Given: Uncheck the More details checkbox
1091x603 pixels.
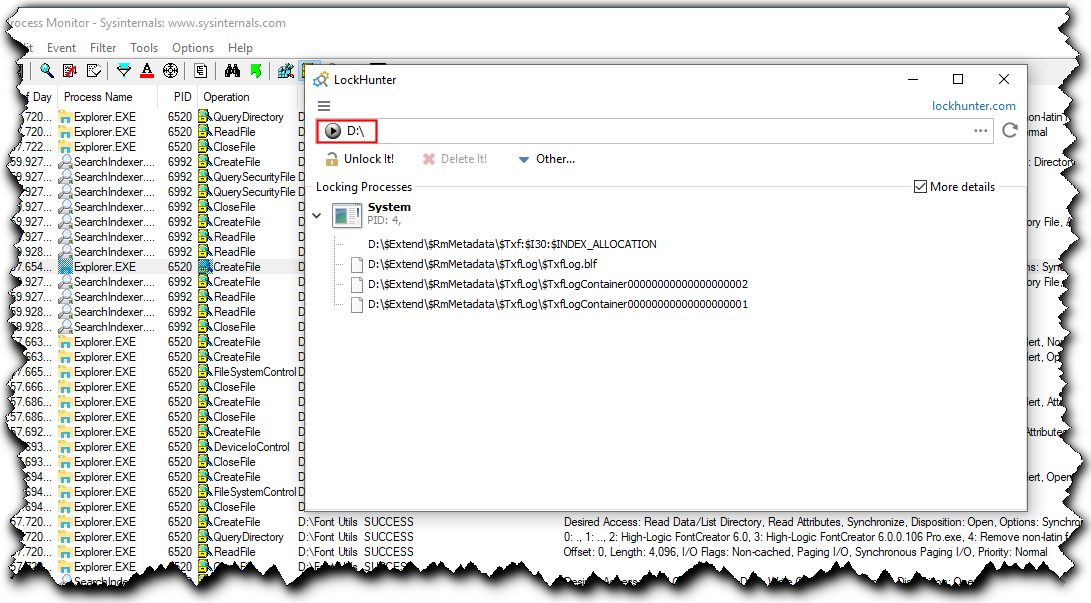Looking at the screenshot, I should pos(921,187).
